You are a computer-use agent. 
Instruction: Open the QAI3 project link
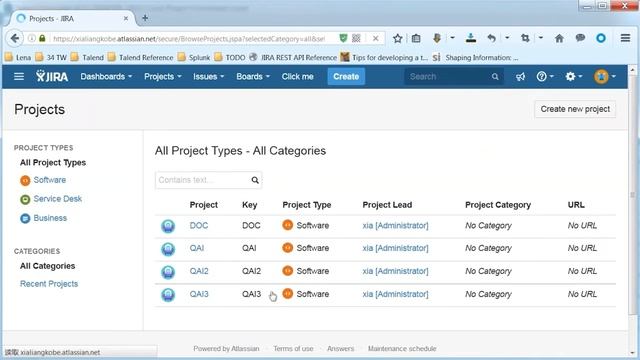click(199, 294)
